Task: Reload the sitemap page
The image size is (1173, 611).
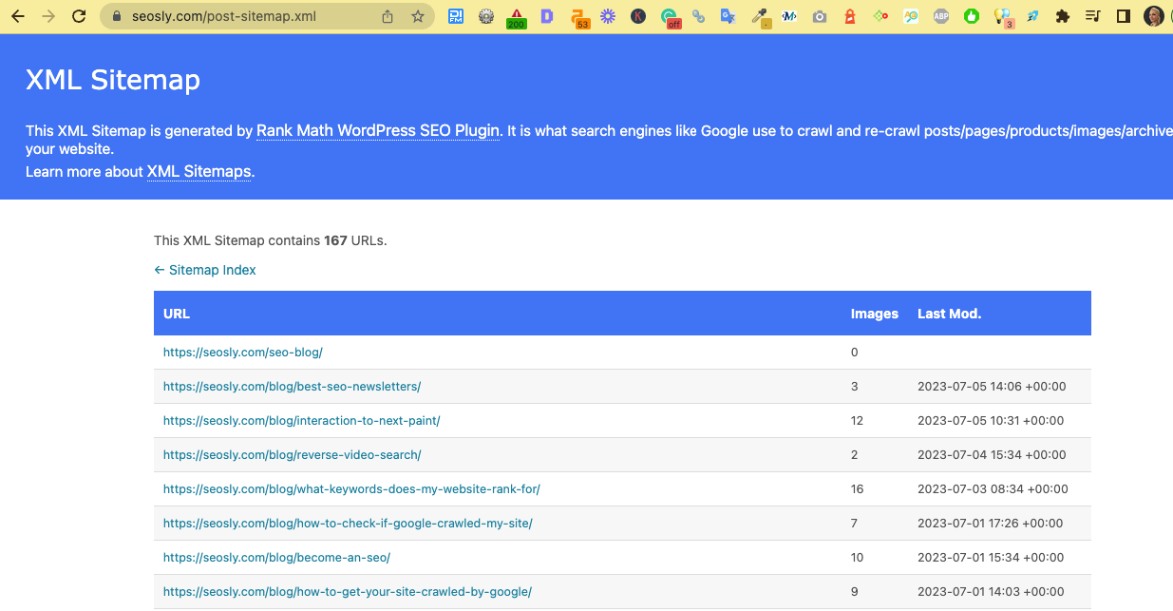Action: (79, 16)
